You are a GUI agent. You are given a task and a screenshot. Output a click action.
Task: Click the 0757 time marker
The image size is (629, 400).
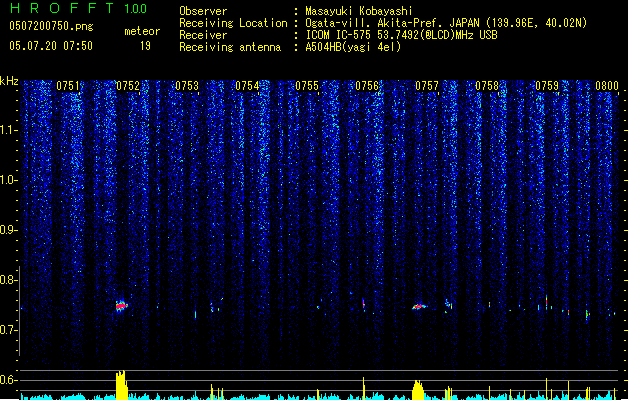click(427, 86)
